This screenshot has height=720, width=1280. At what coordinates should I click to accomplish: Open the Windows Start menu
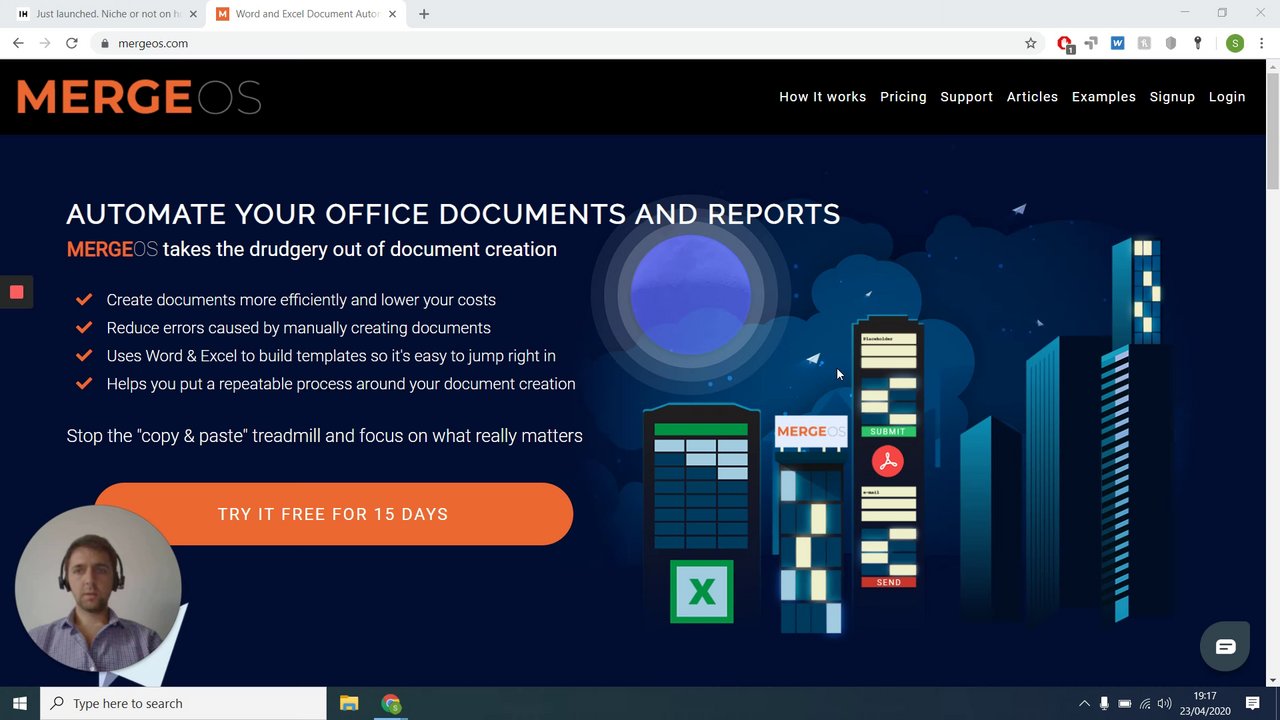(x=20, y=703)
